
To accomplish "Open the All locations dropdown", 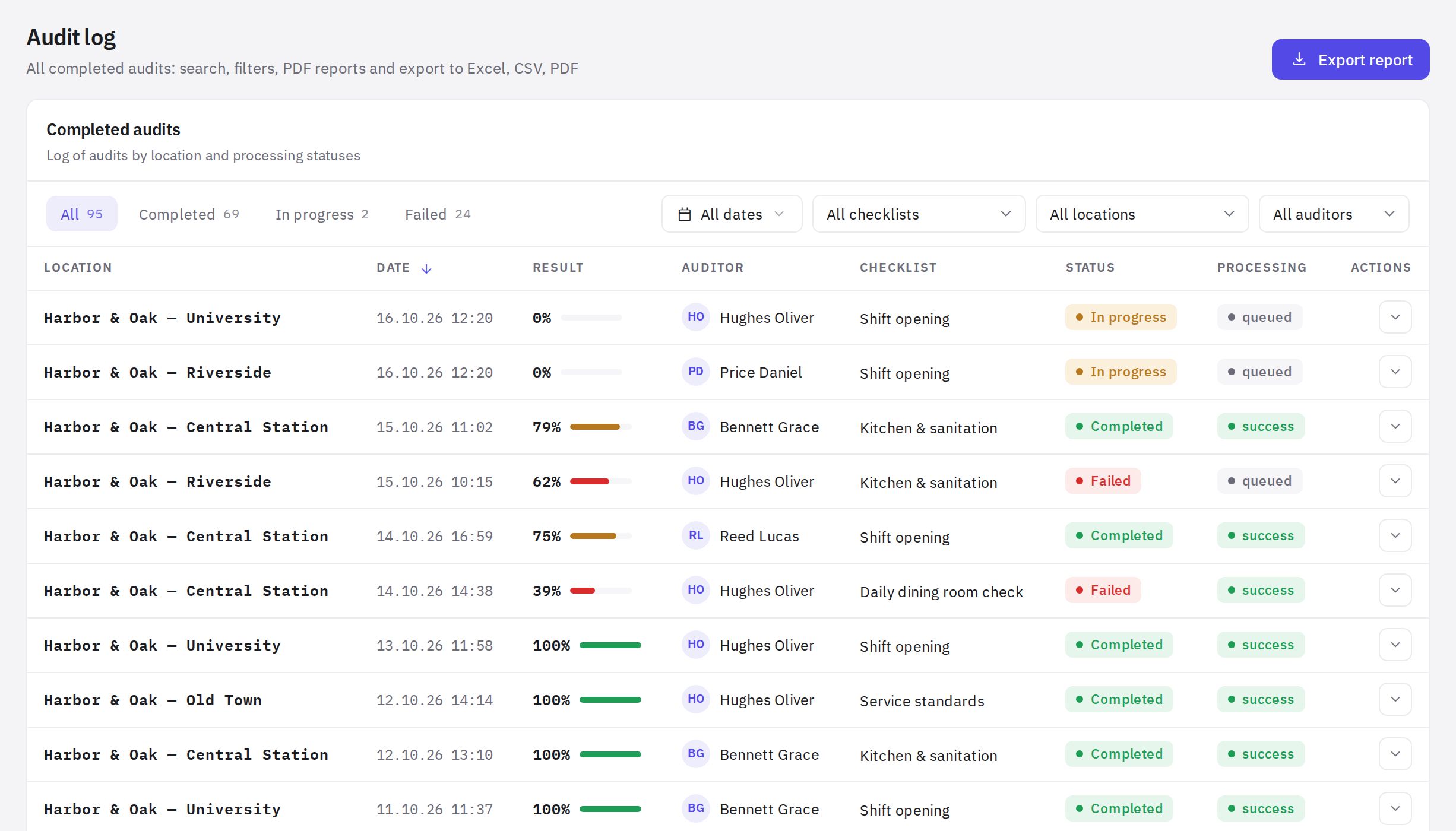I will click(x=1142, y=214).
